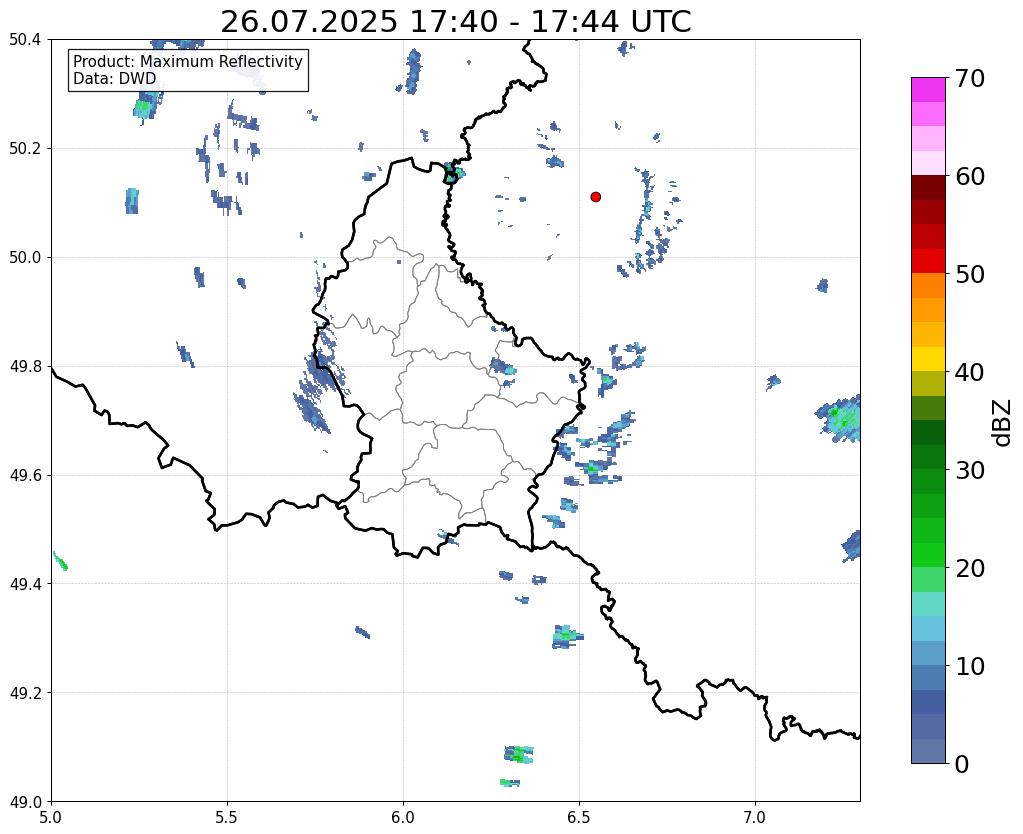Click longitude axis label 5.5

pyautogui.click(x=227, y=817)
